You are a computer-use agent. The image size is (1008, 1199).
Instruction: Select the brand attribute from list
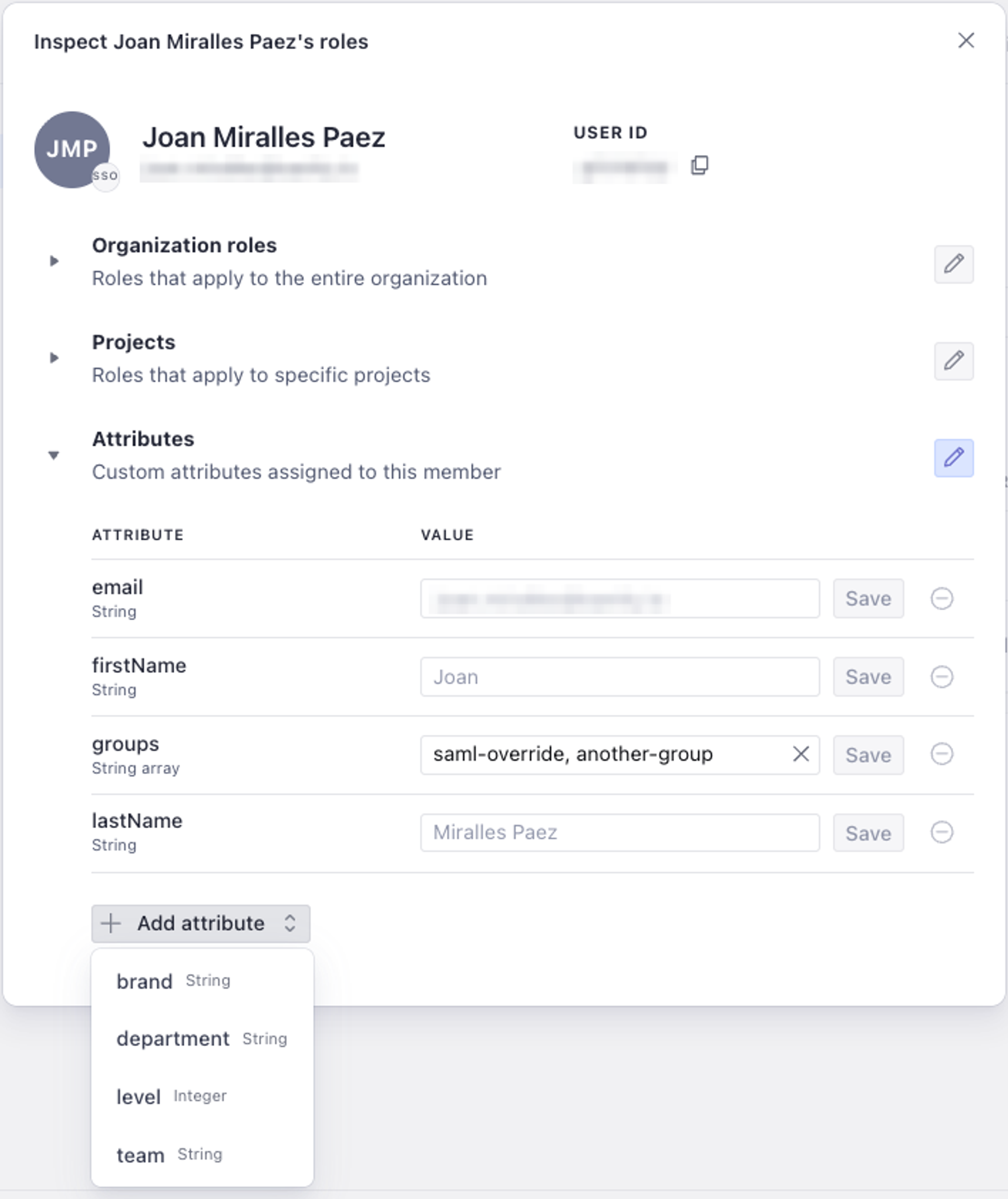pos(145,981)
